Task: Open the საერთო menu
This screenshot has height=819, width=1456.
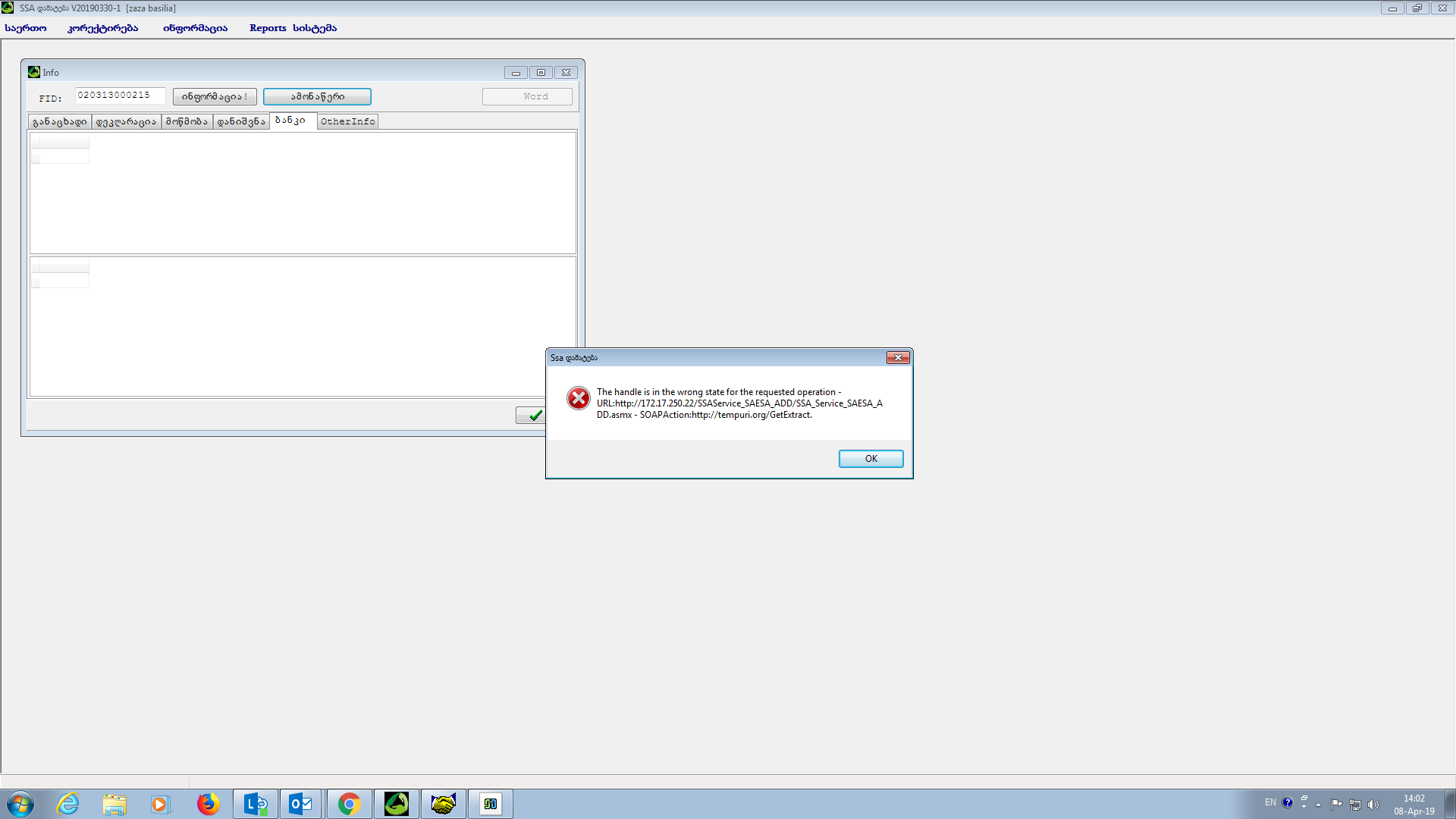Action: [x=26, y=28]
